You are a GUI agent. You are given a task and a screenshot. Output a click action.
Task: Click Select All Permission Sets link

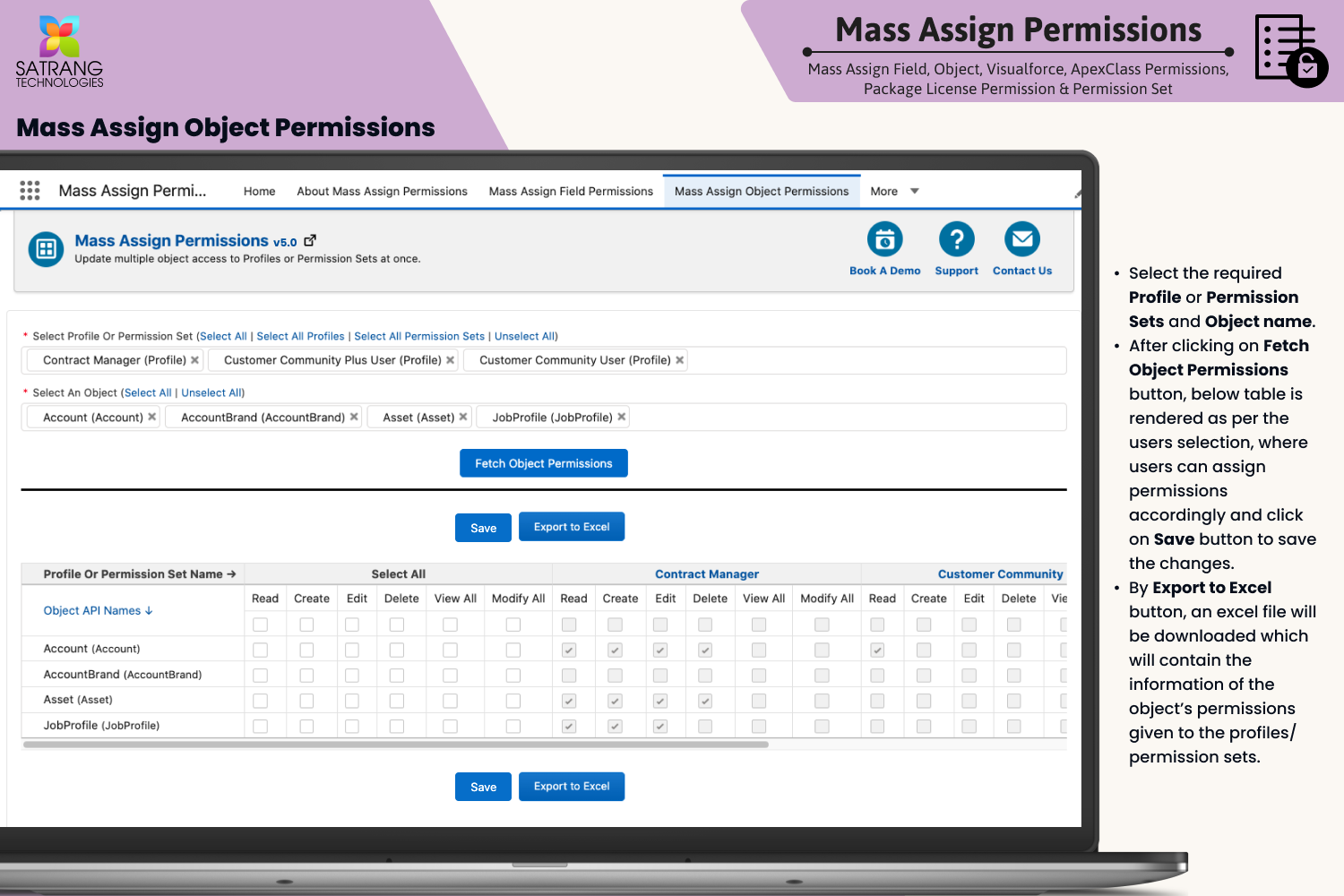click(x=419, y=336)
